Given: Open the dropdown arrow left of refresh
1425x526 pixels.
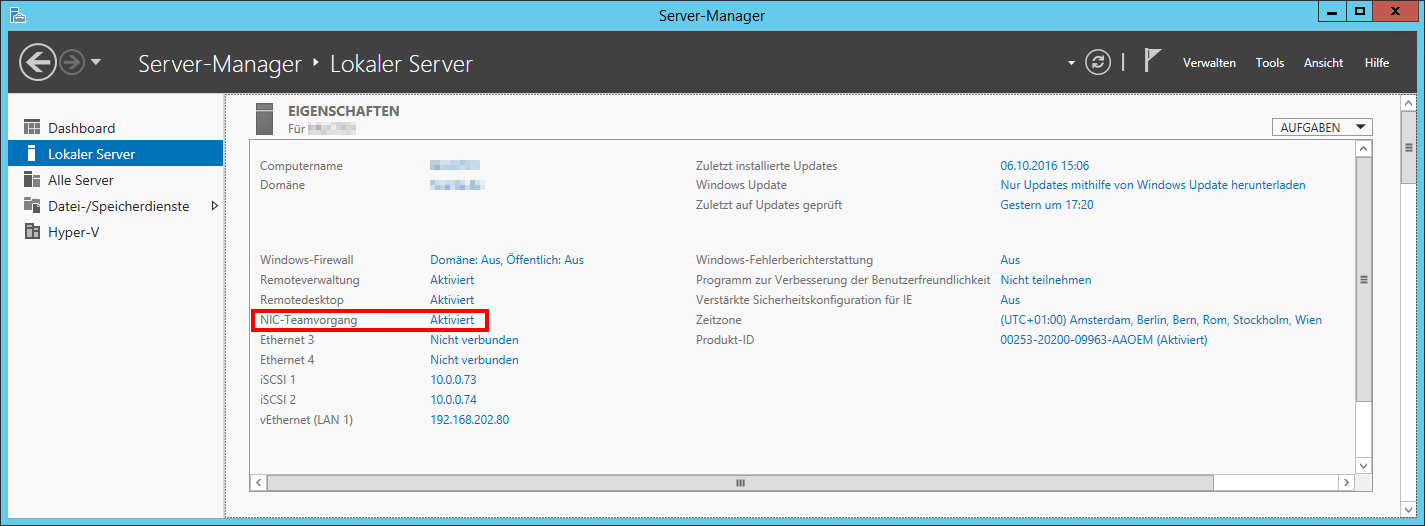Looking at the screenshot, I should click(x=1072, y=63).
